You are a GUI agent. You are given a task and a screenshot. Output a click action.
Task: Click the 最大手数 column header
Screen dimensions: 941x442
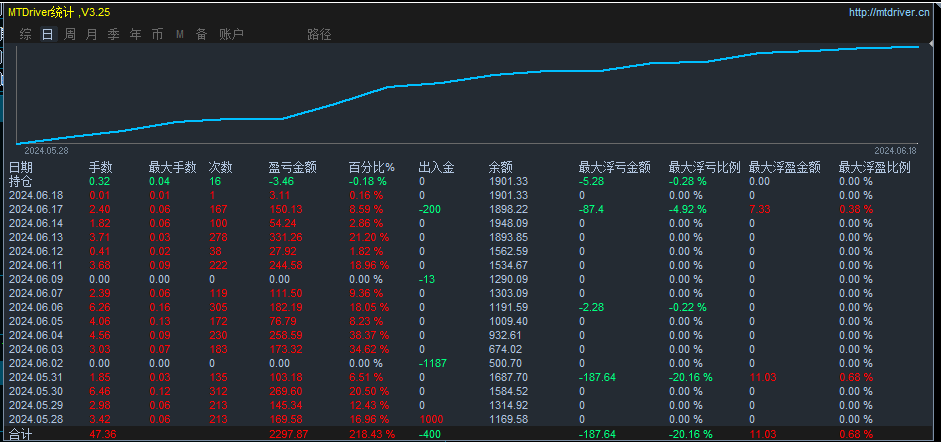173,167
